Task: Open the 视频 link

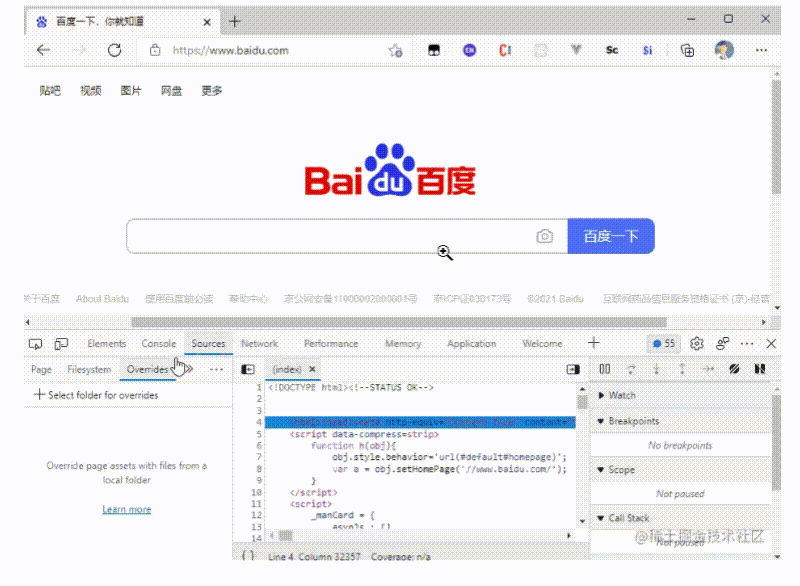Action: tap(90, 91)
